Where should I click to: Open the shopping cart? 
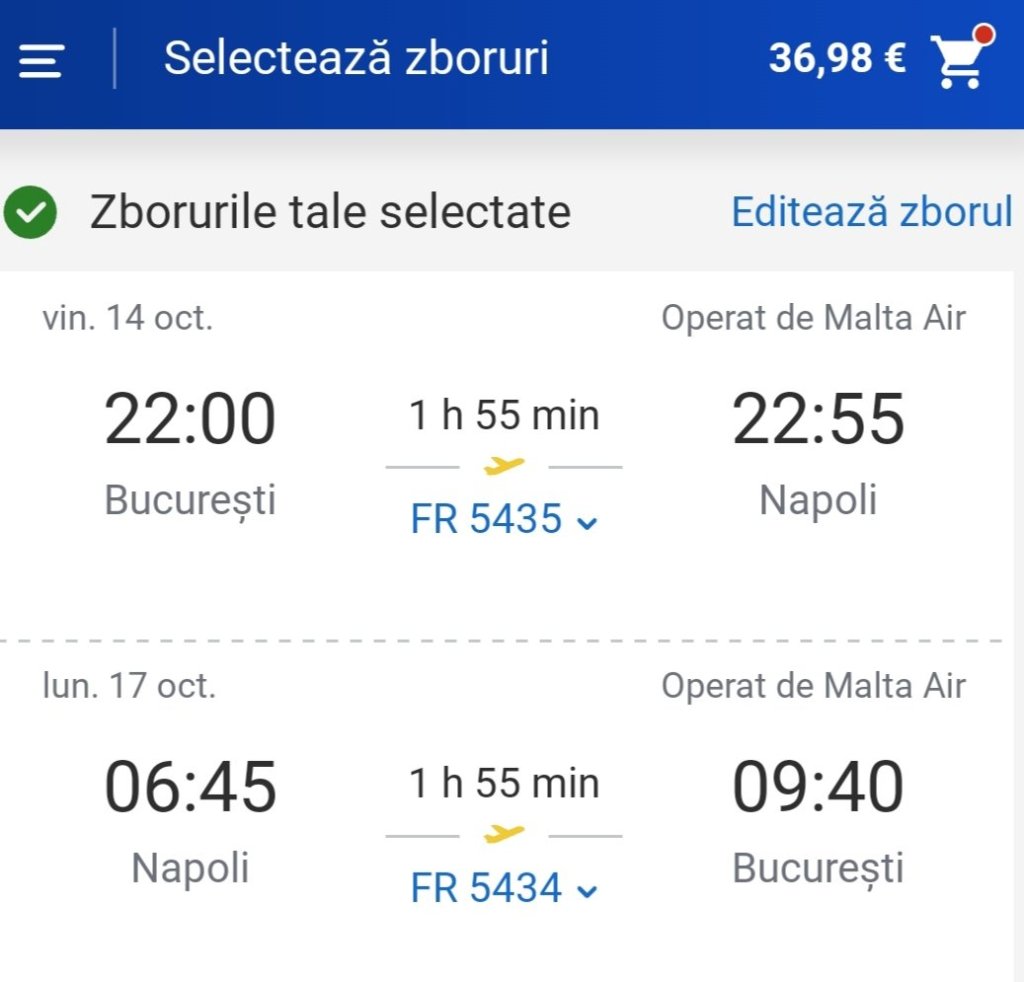(958, 64)
